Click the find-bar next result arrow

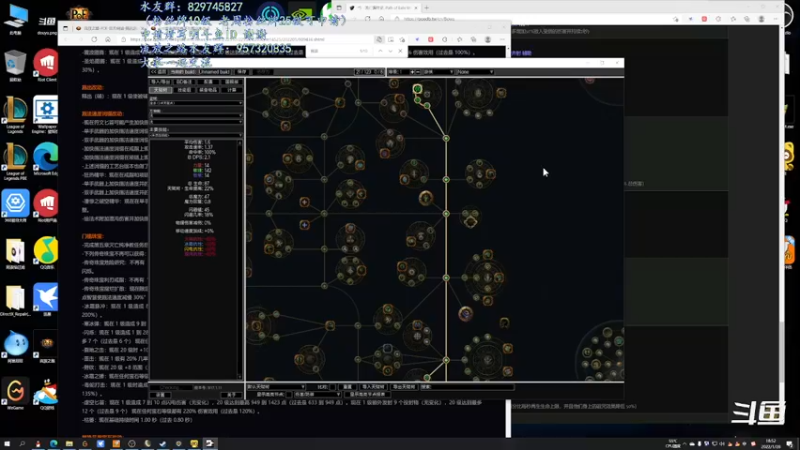(390, 51)
